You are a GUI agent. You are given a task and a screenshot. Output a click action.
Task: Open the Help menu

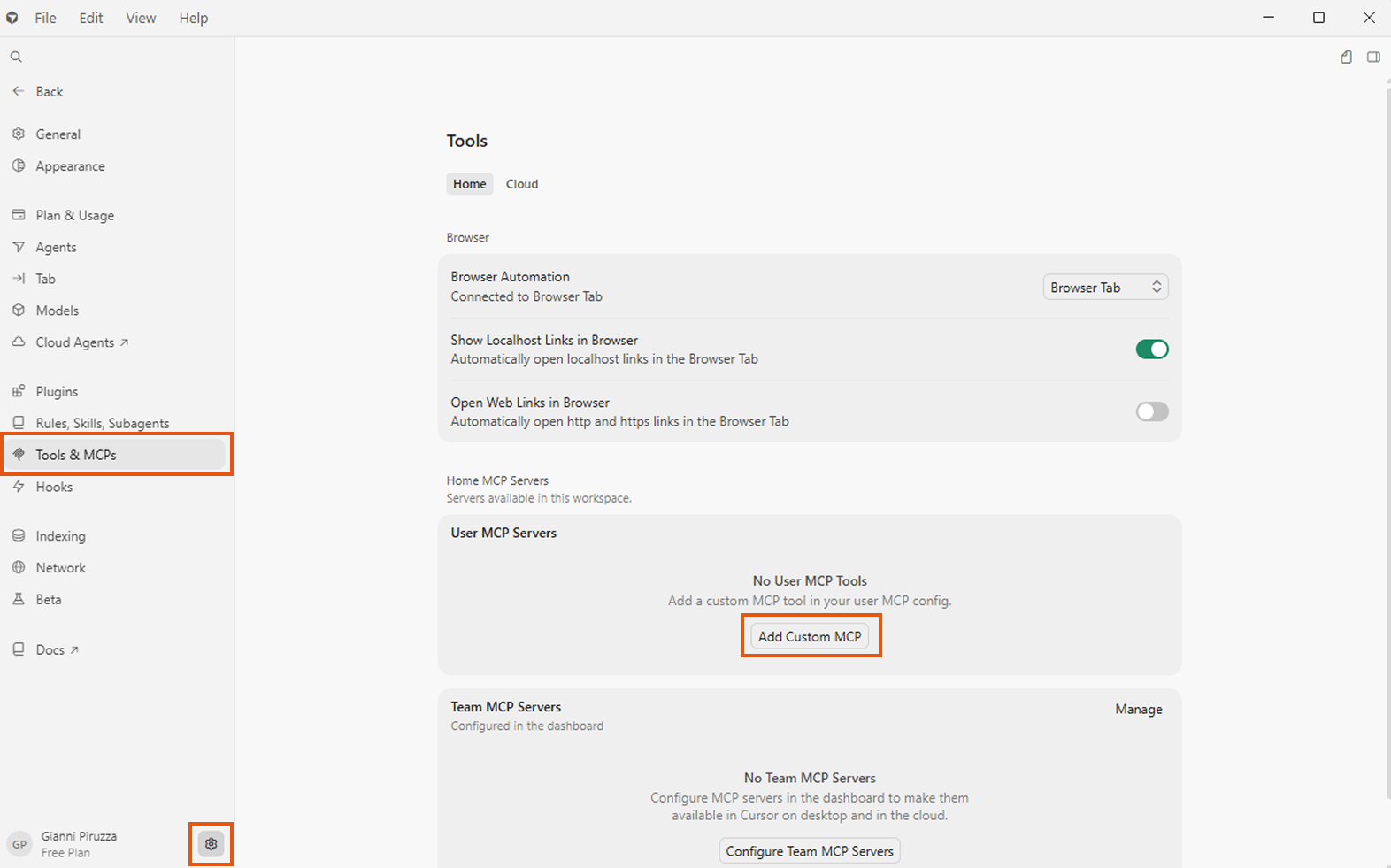(x=193, y=18)
